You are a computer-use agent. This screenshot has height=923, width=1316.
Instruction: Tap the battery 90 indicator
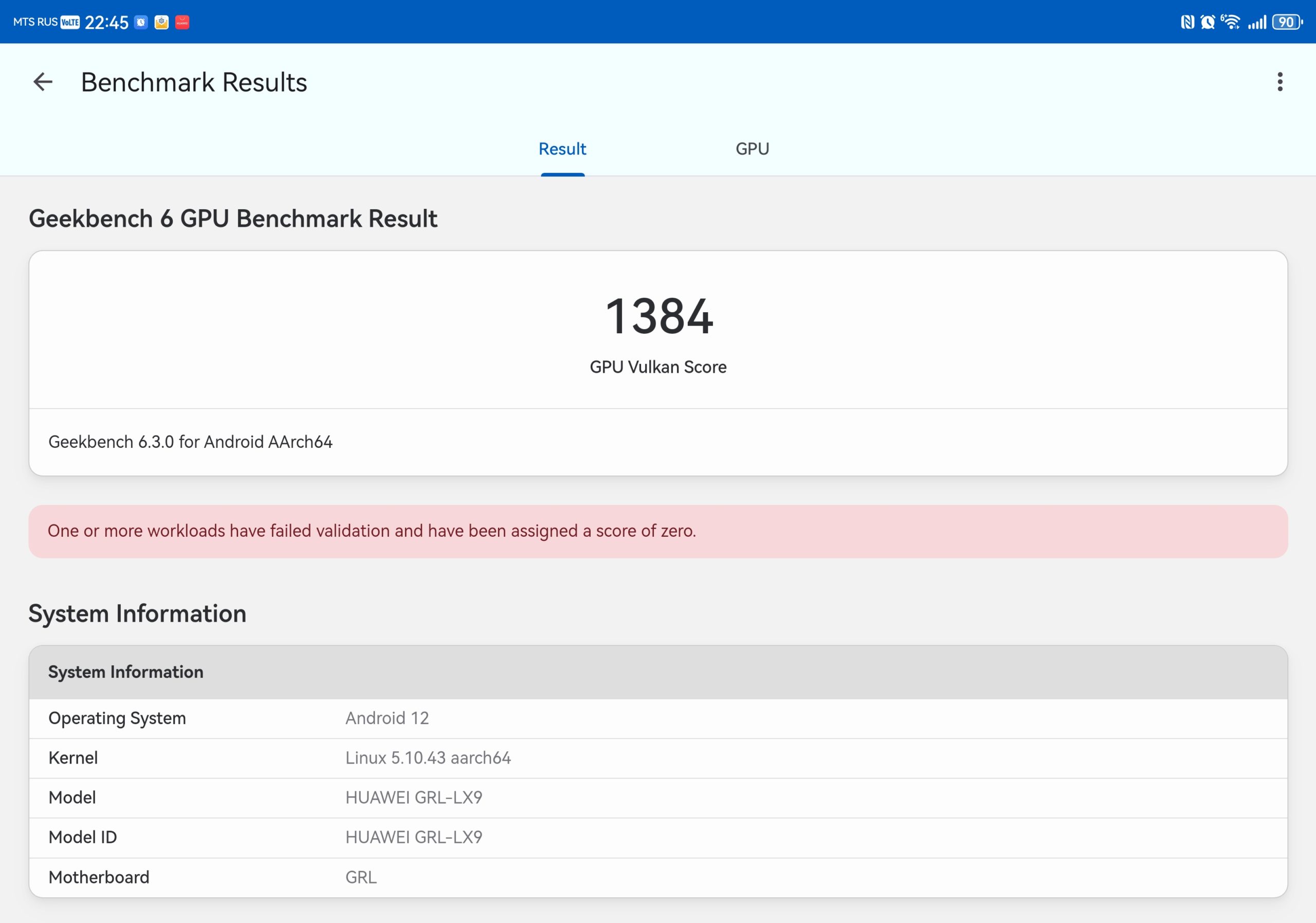coord(1287,22)
